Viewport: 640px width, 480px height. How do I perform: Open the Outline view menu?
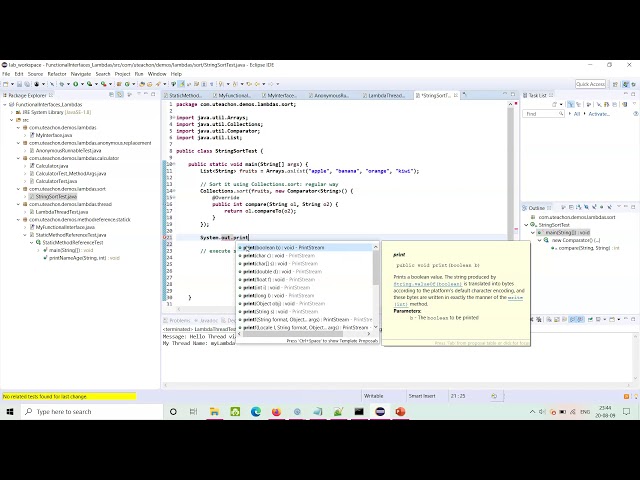point(619,207)
